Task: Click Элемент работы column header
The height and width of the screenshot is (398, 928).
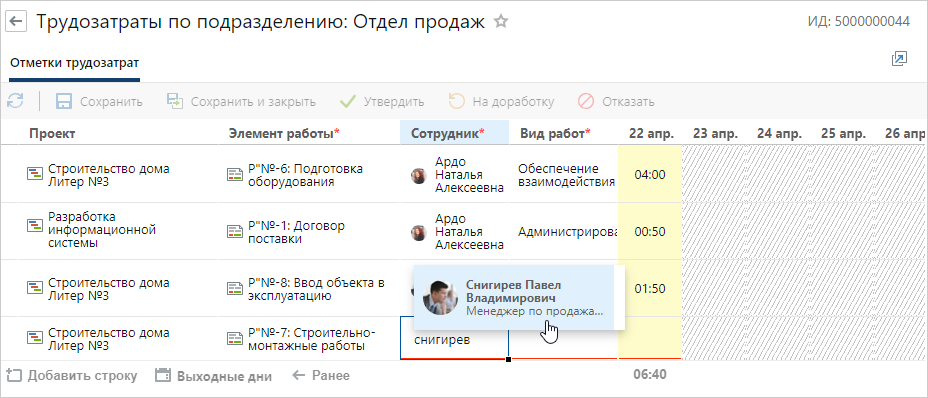Action: point(284,133)
